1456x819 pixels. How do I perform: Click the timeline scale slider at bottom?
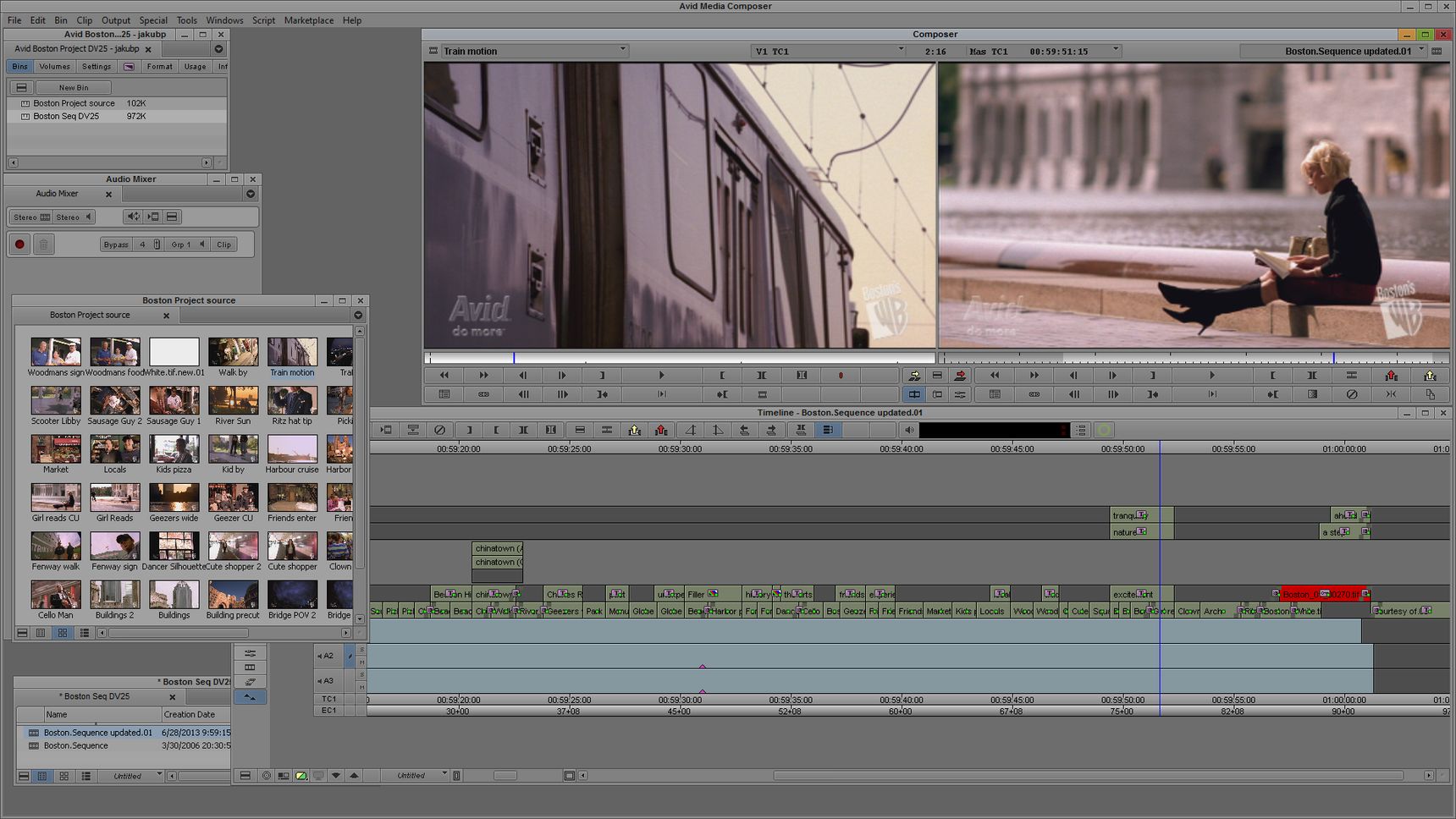click(x=505, y=775)
